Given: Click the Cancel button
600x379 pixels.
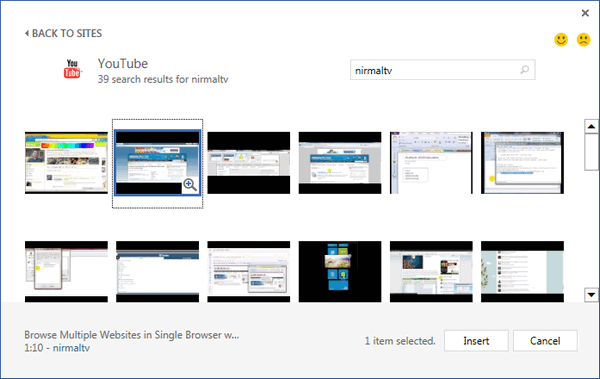Looking at the screenshot, I should coord(545,341).
